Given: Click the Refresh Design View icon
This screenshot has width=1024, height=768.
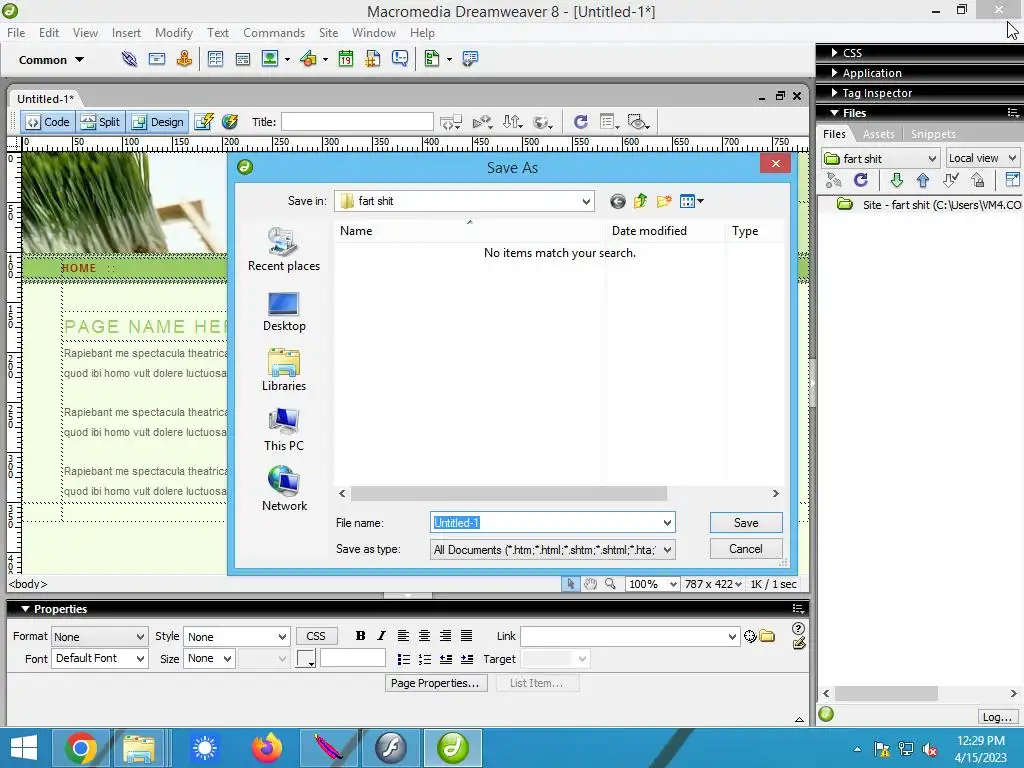Looking at the screenshot, I should 580,121.
